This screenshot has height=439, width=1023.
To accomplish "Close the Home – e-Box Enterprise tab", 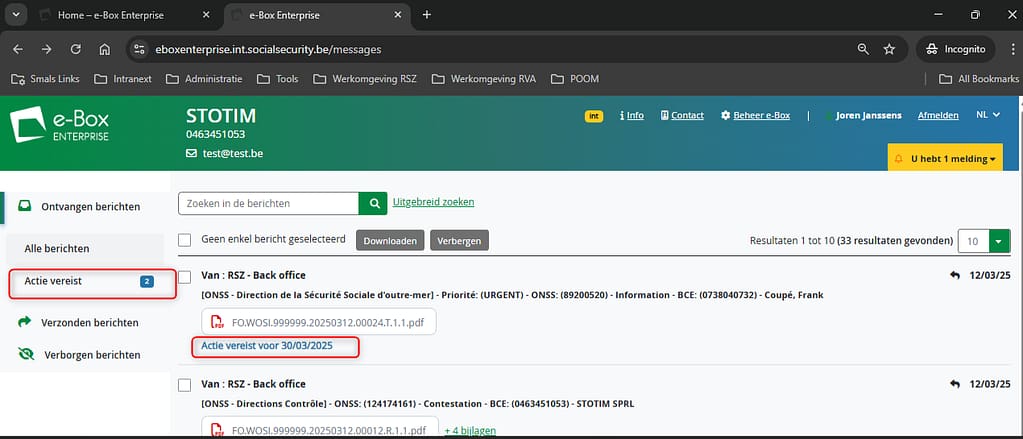I will pyautogui.click(x=206, y=15).
